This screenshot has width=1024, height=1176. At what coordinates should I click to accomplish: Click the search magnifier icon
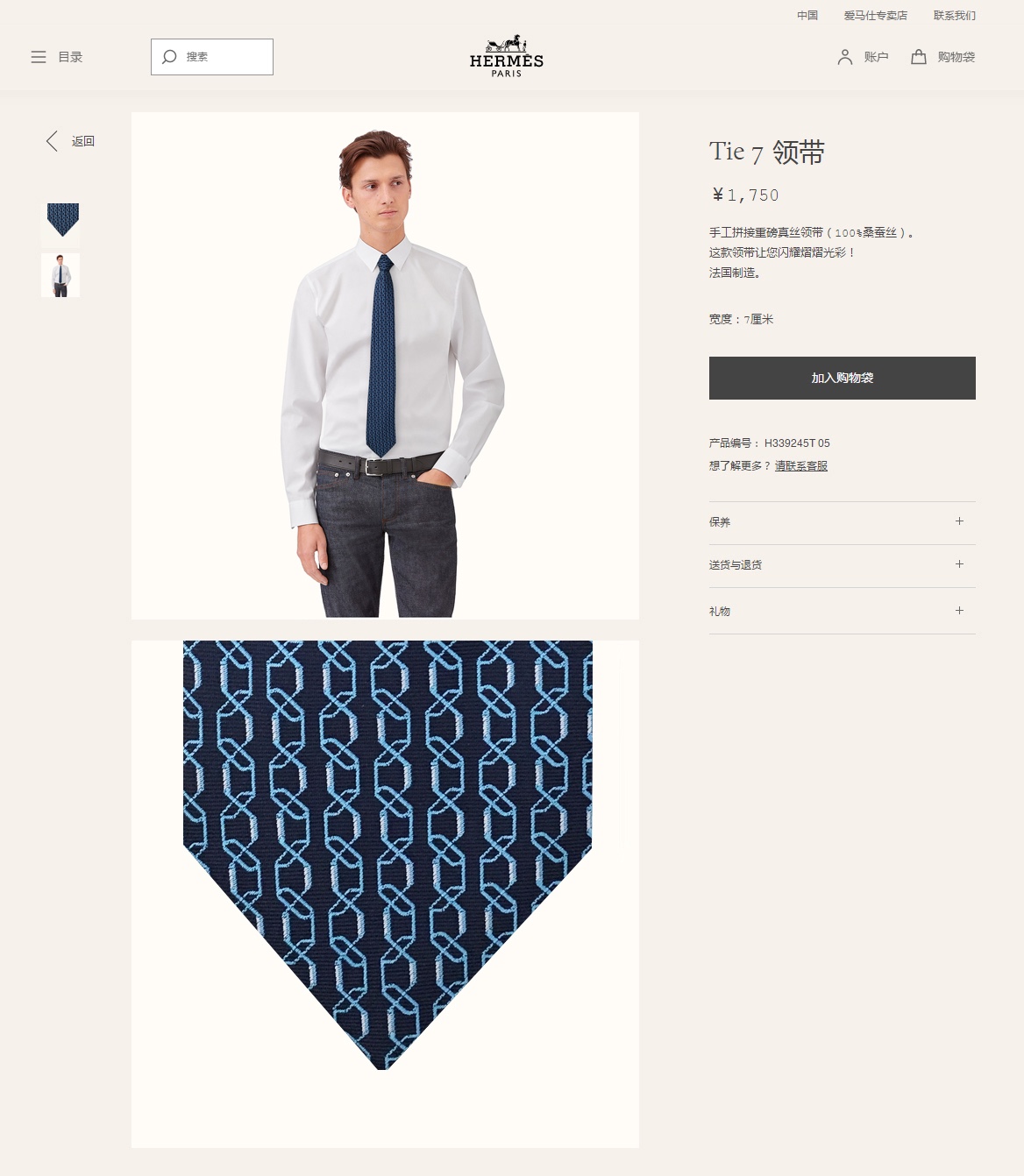(x=169, y=57)
